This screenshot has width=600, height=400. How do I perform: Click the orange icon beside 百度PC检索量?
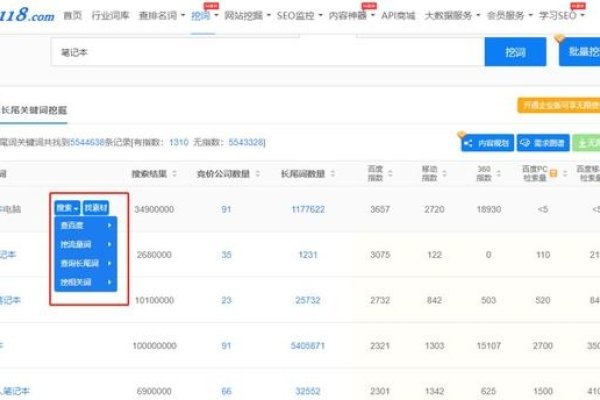click(x=553, y=173)
